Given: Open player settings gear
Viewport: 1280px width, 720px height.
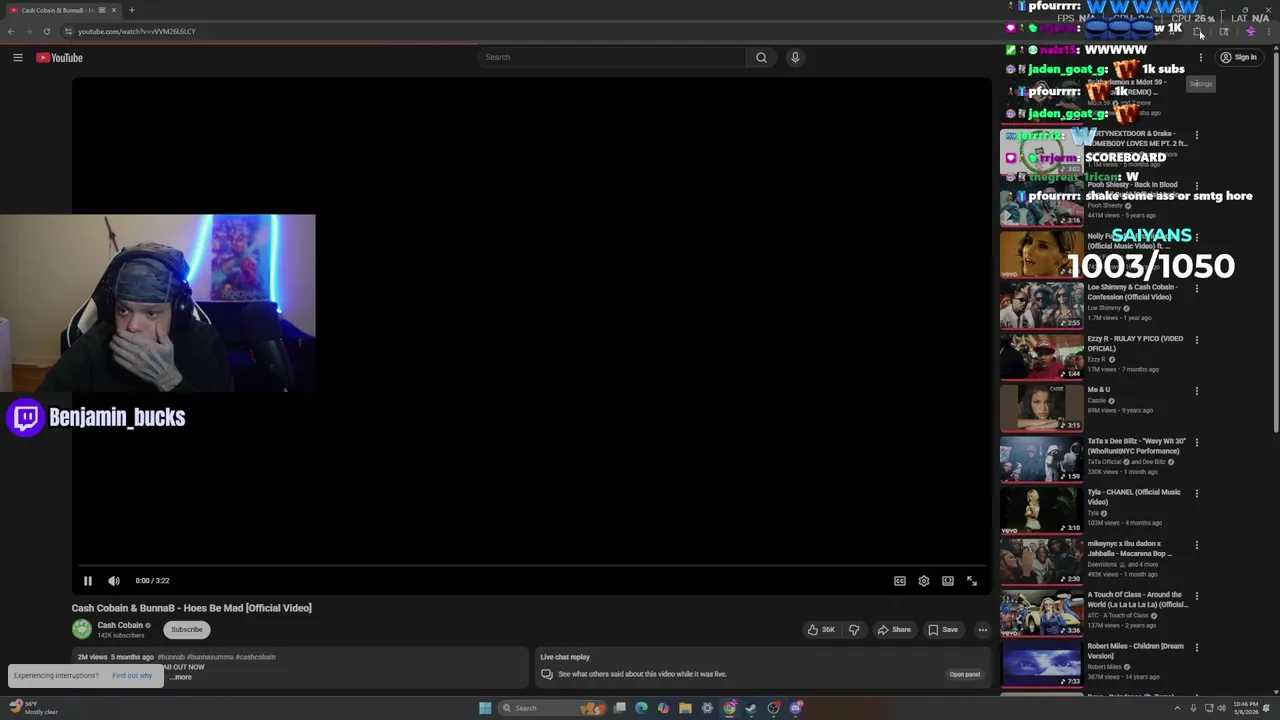Looking at the screenshot, I should click(924, 581).
